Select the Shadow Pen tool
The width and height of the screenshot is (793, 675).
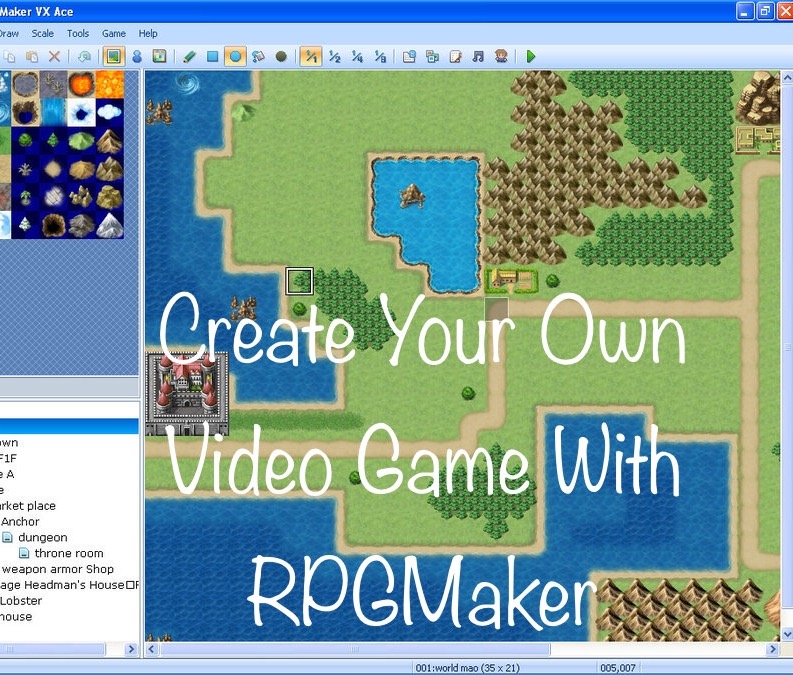click(x=281, y=57)
